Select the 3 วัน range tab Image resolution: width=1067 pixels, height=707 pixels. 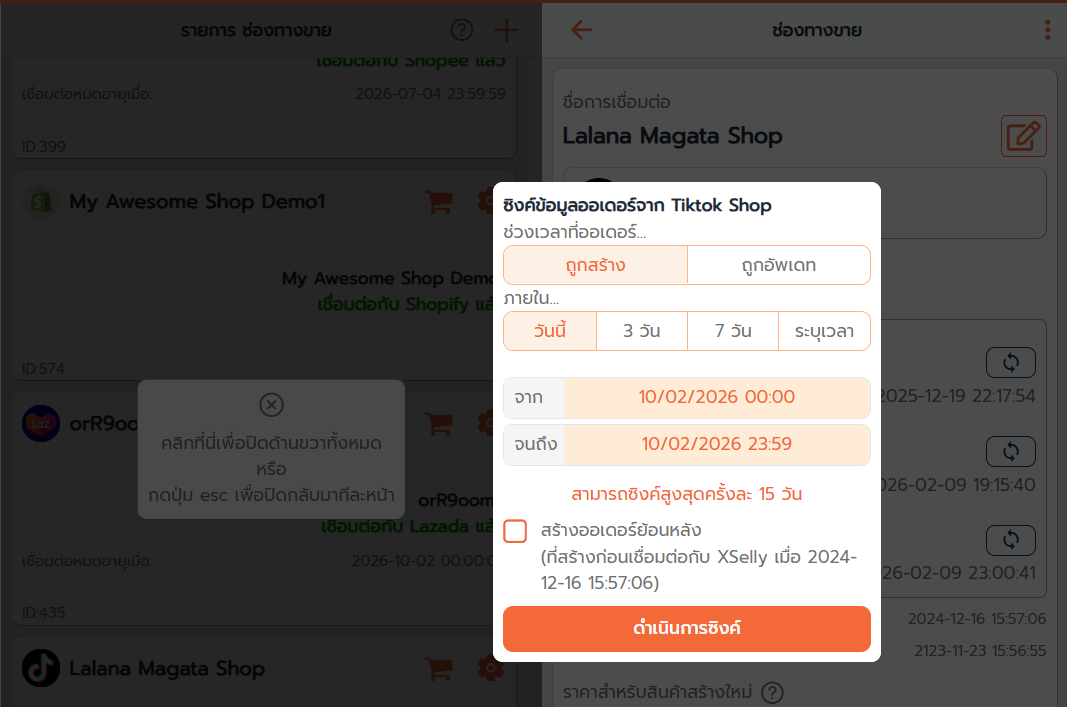[641, 331]
